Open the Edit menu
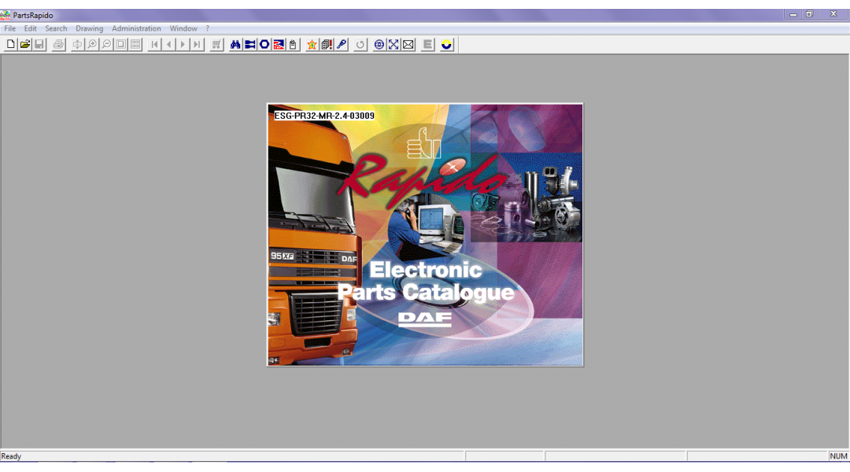850x472 pixels. (30, 28)
